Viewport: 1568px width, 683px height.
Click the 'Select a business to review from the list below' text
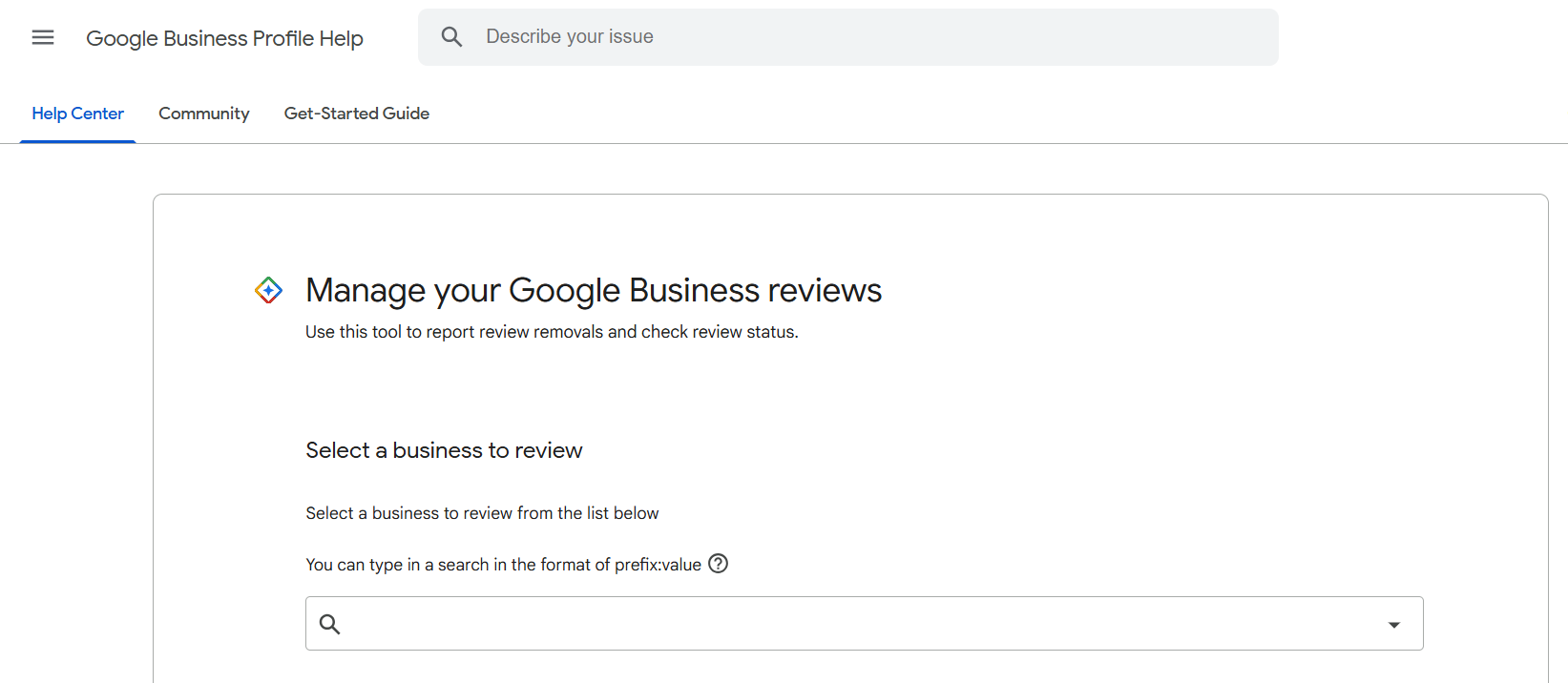pyautogui.click(x=482, y=513)
